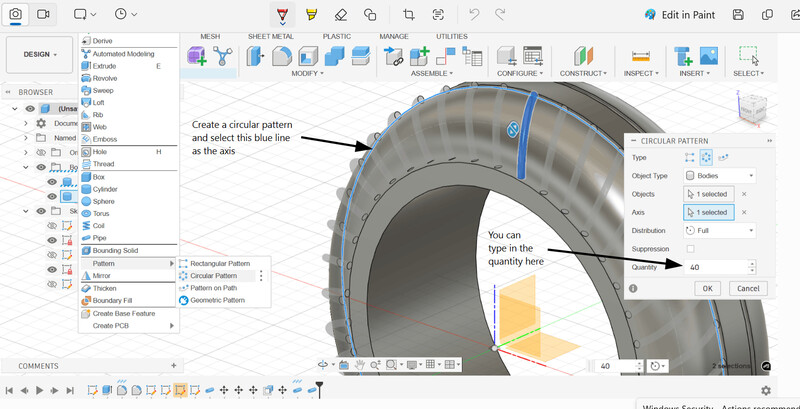Toggle visibility eye of top component
800x409 pixels.
point(30,109)
